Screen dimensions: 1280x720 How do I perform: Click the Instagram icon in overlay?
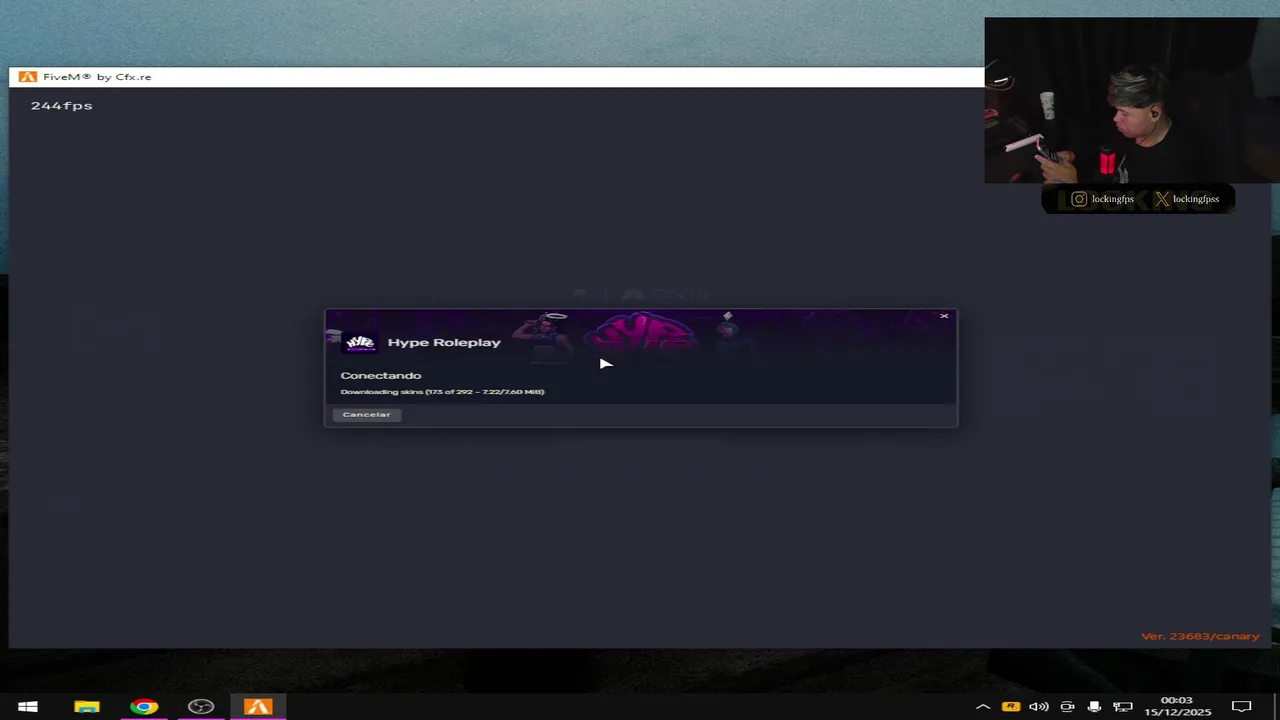[1079, 199]
